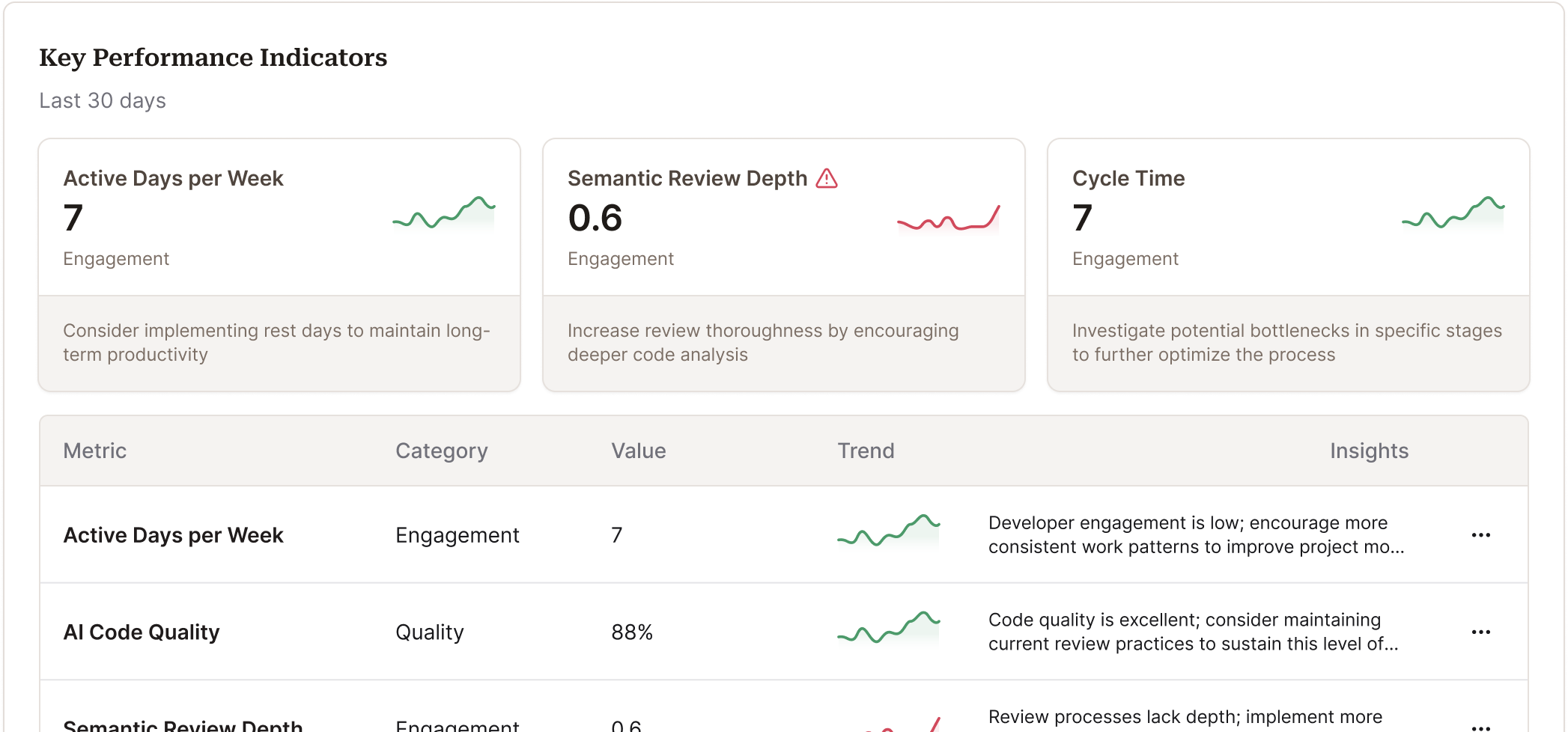The height and width of the screenshot is (732, 1568).
Task: Click the Last 30 days period label
Action: (103, 100)
